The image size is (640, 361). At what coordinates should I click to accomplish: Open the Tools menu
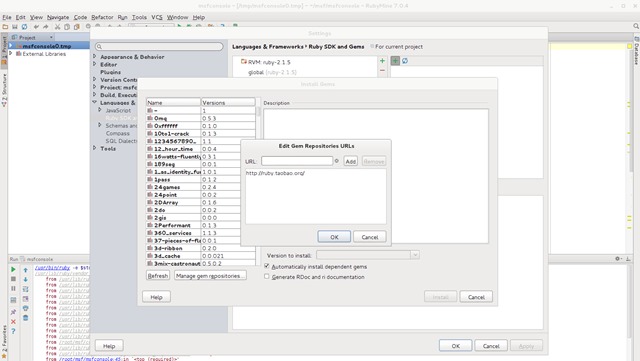(x=139, y=17)
